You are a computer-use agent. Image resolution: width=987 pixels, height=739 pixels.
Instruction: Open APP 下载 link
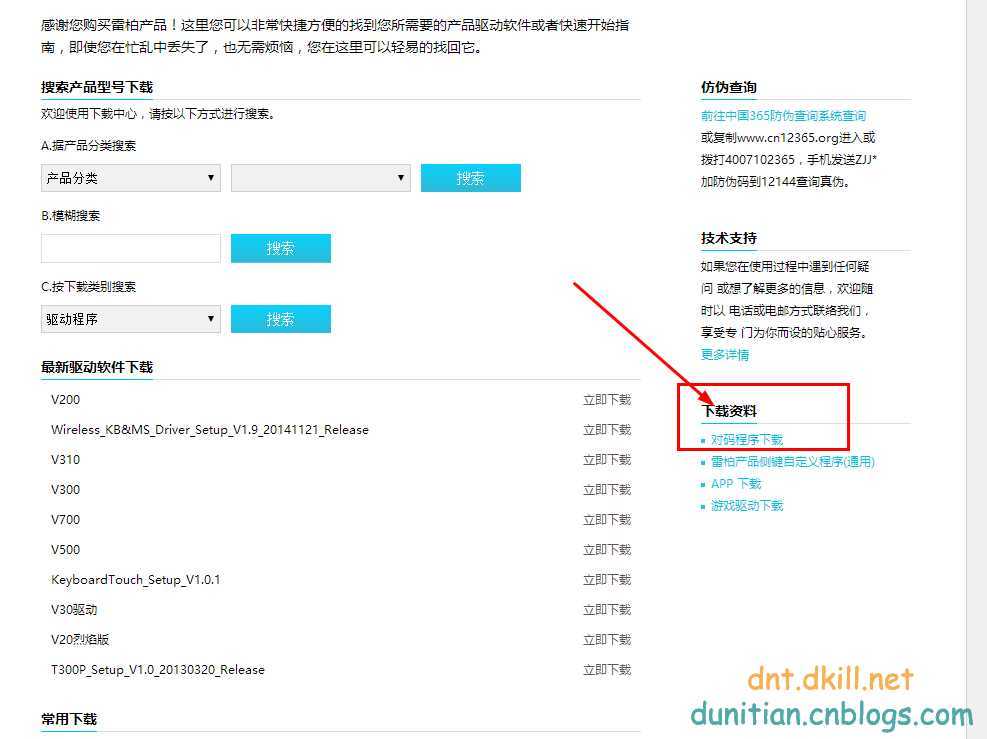pos(736,484)
